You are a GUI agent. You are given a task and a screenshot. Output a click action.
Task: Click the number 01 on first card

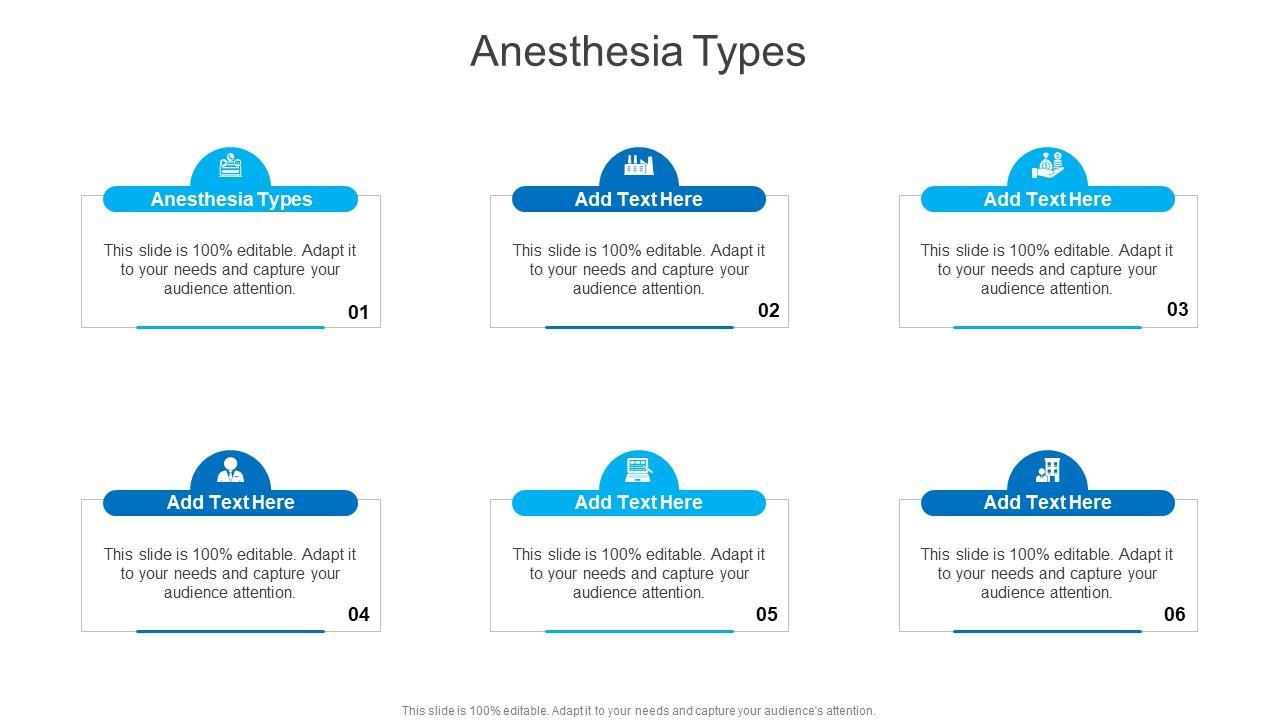point(358,312)
